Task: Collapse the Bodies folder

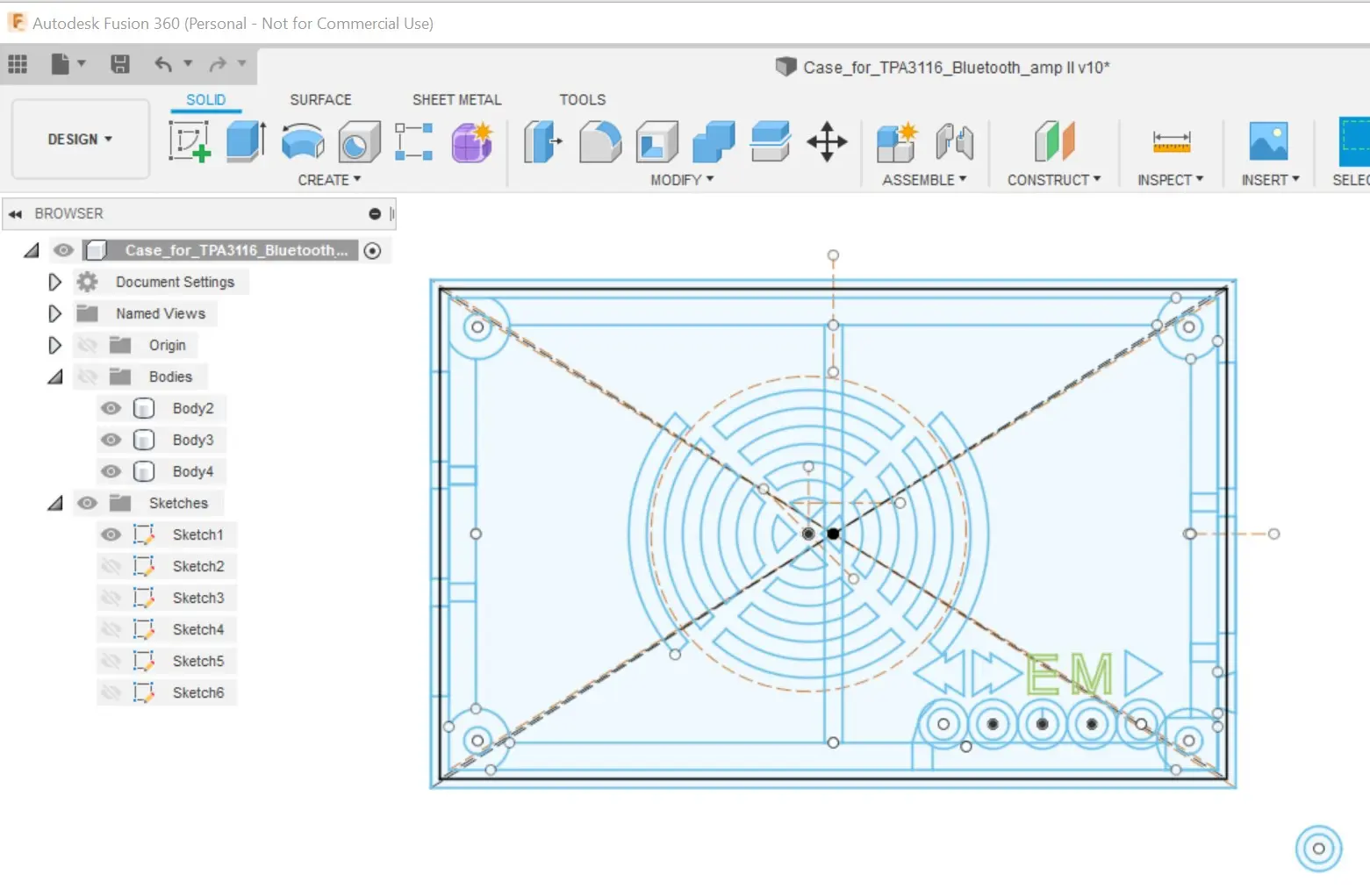Action: (x=55, y=376)
